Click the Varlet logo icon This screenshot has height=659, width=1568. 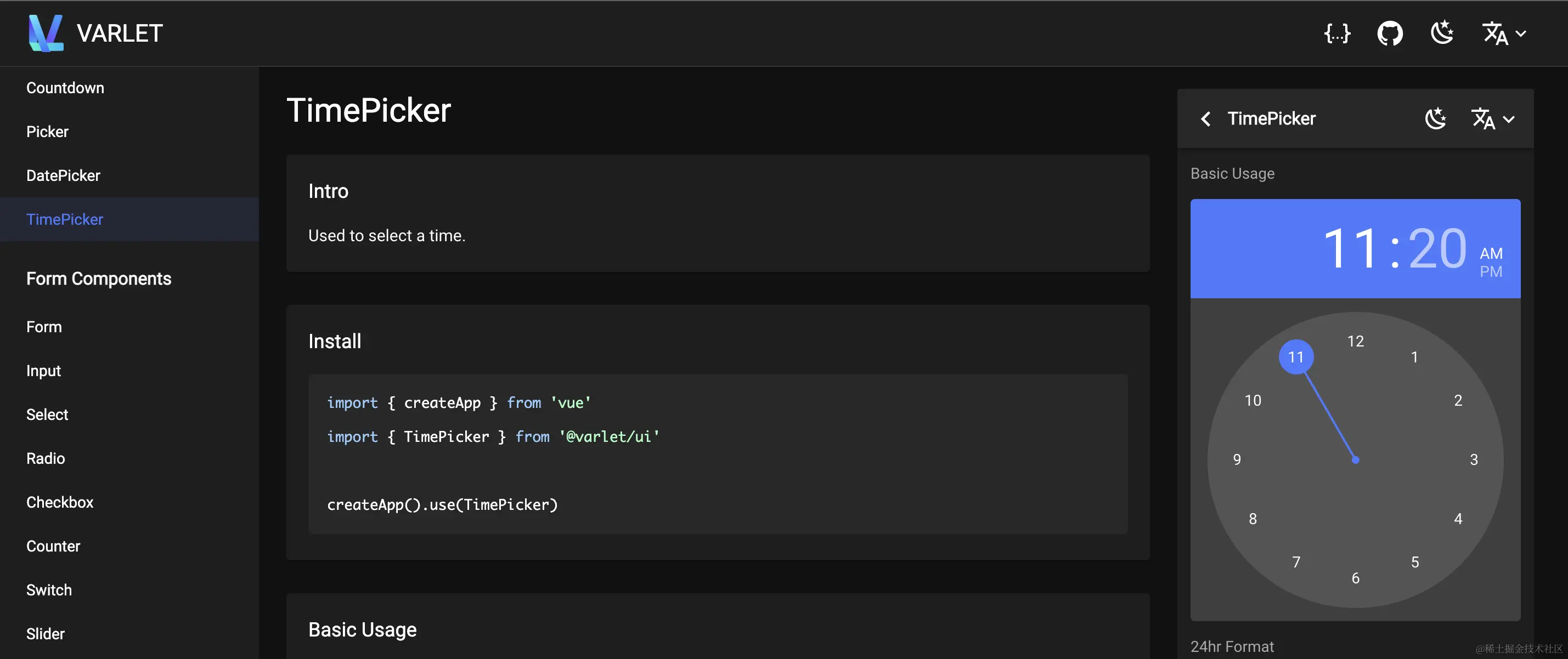(x=46, y=33)
